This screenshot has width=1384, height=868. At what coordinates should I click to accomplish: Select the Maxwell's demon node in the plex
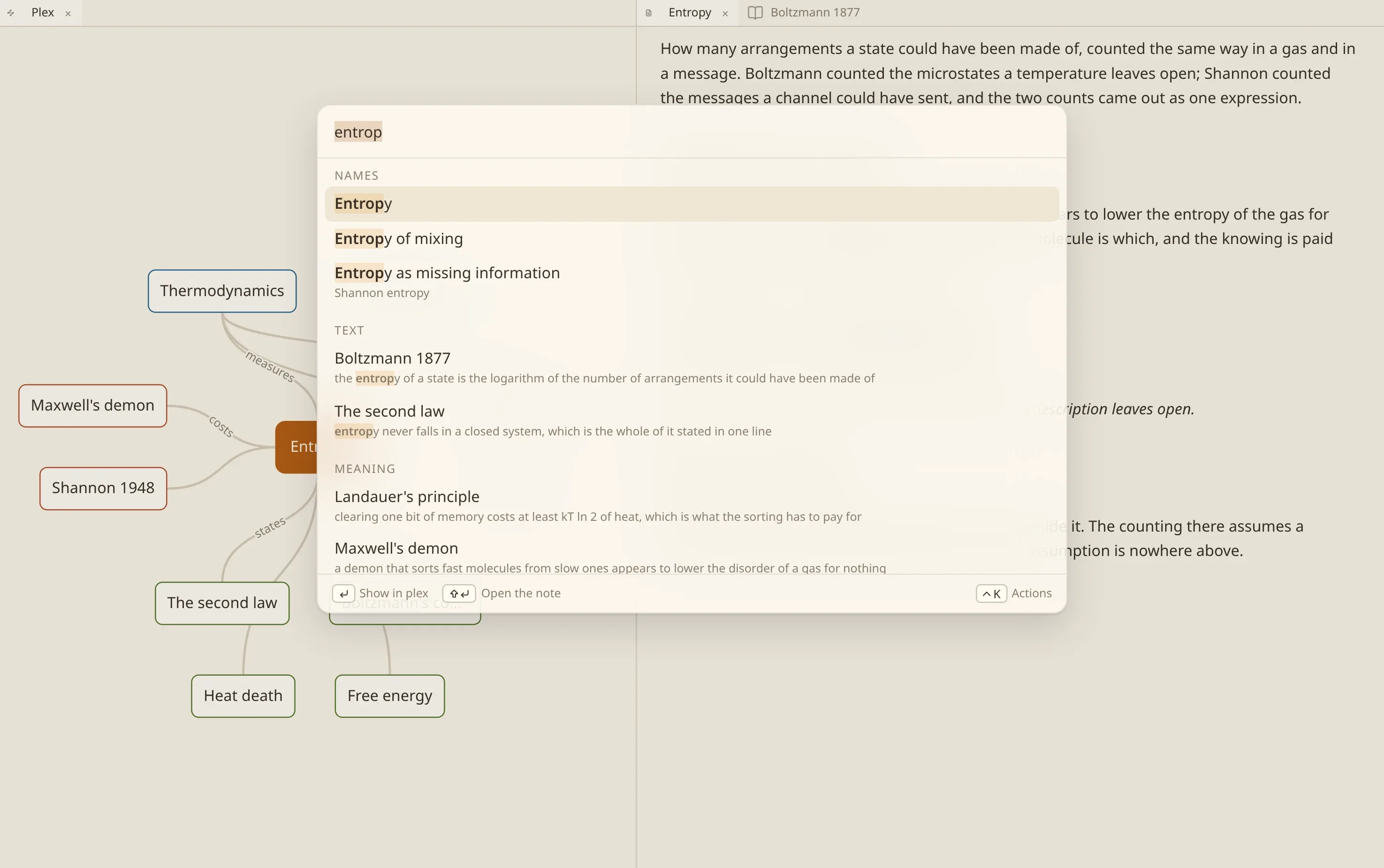(92, 406)
